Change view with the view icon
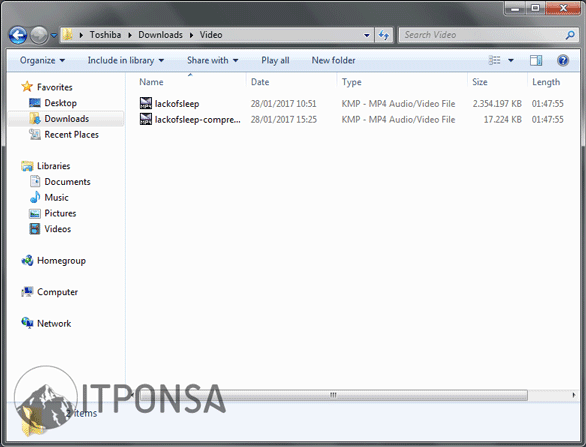Image resolution: width=586 pixels, height=447 pixels. 494,60
